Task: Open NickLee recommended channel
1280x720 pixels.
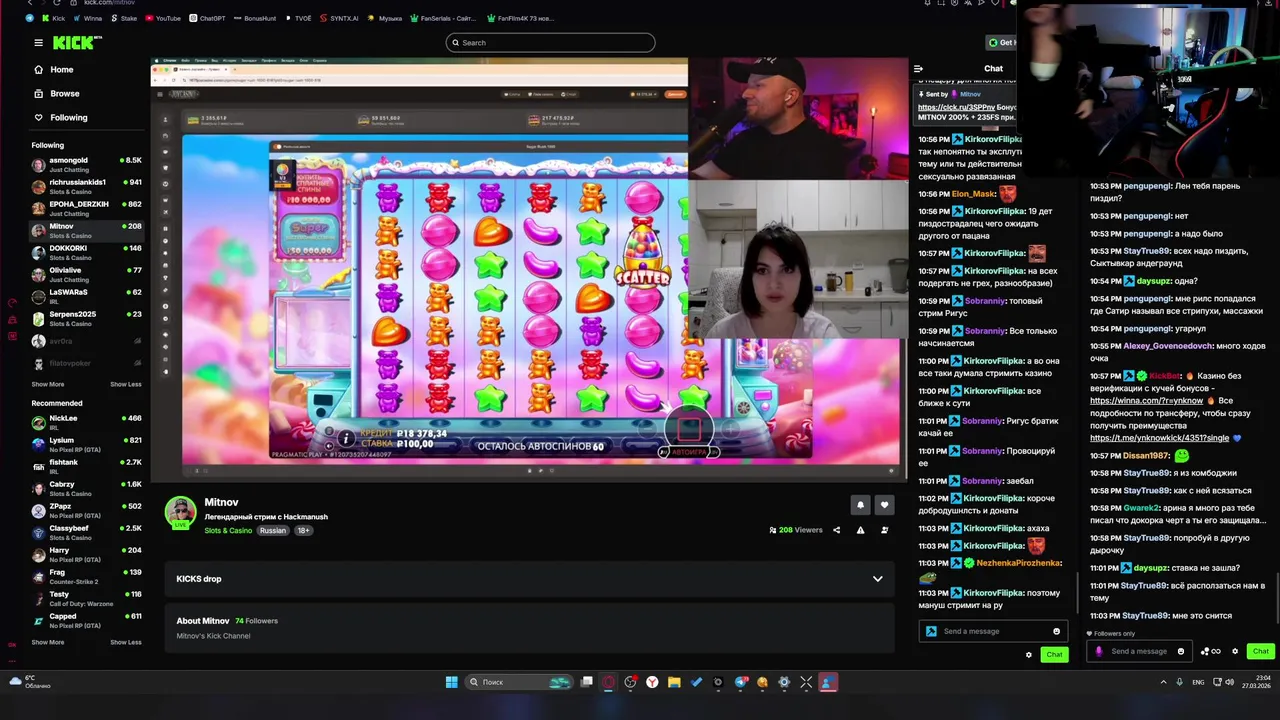Action: 86,422
